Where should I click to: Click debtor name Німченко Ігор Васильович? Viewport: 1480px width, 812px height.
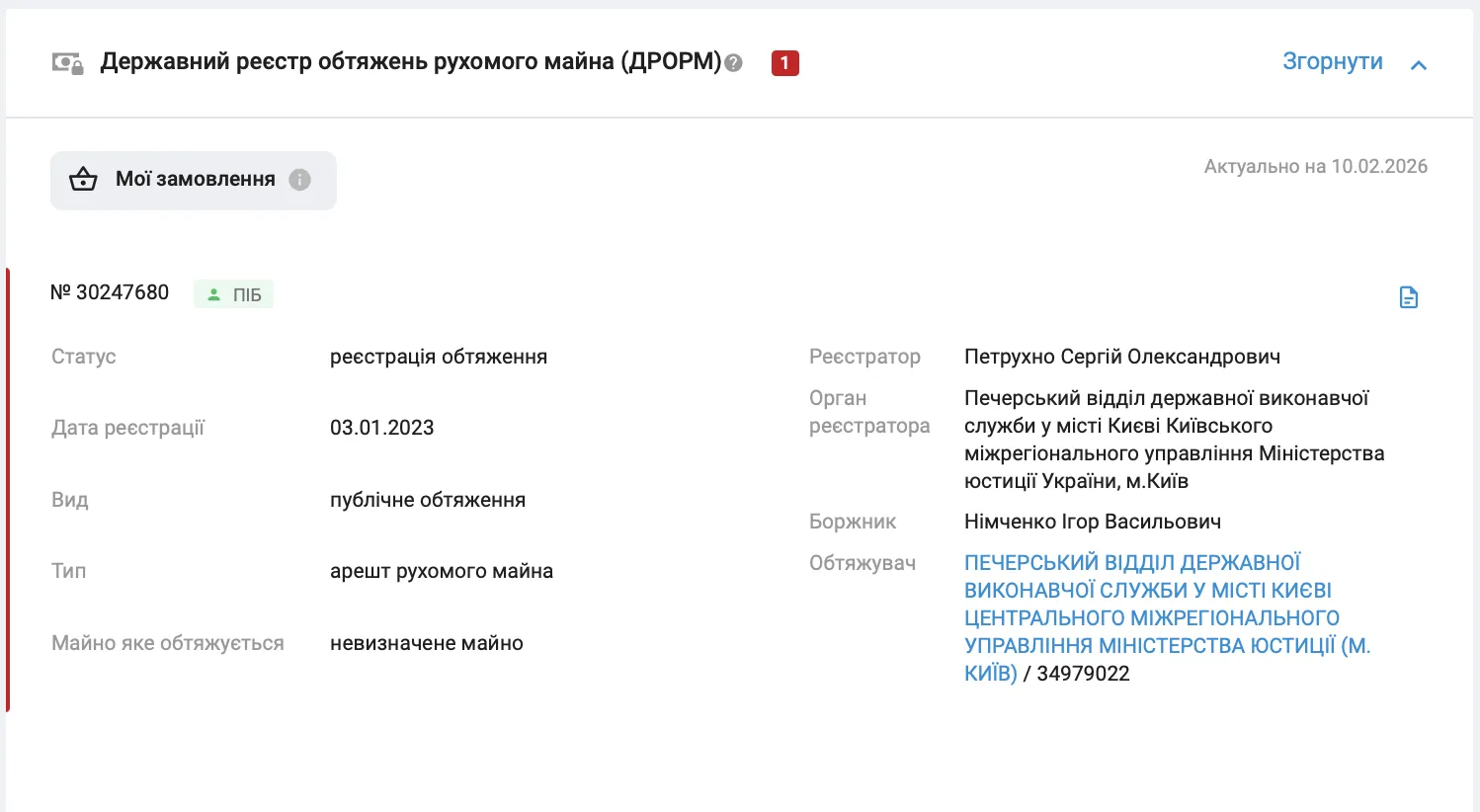click(x=1092, y=522)
